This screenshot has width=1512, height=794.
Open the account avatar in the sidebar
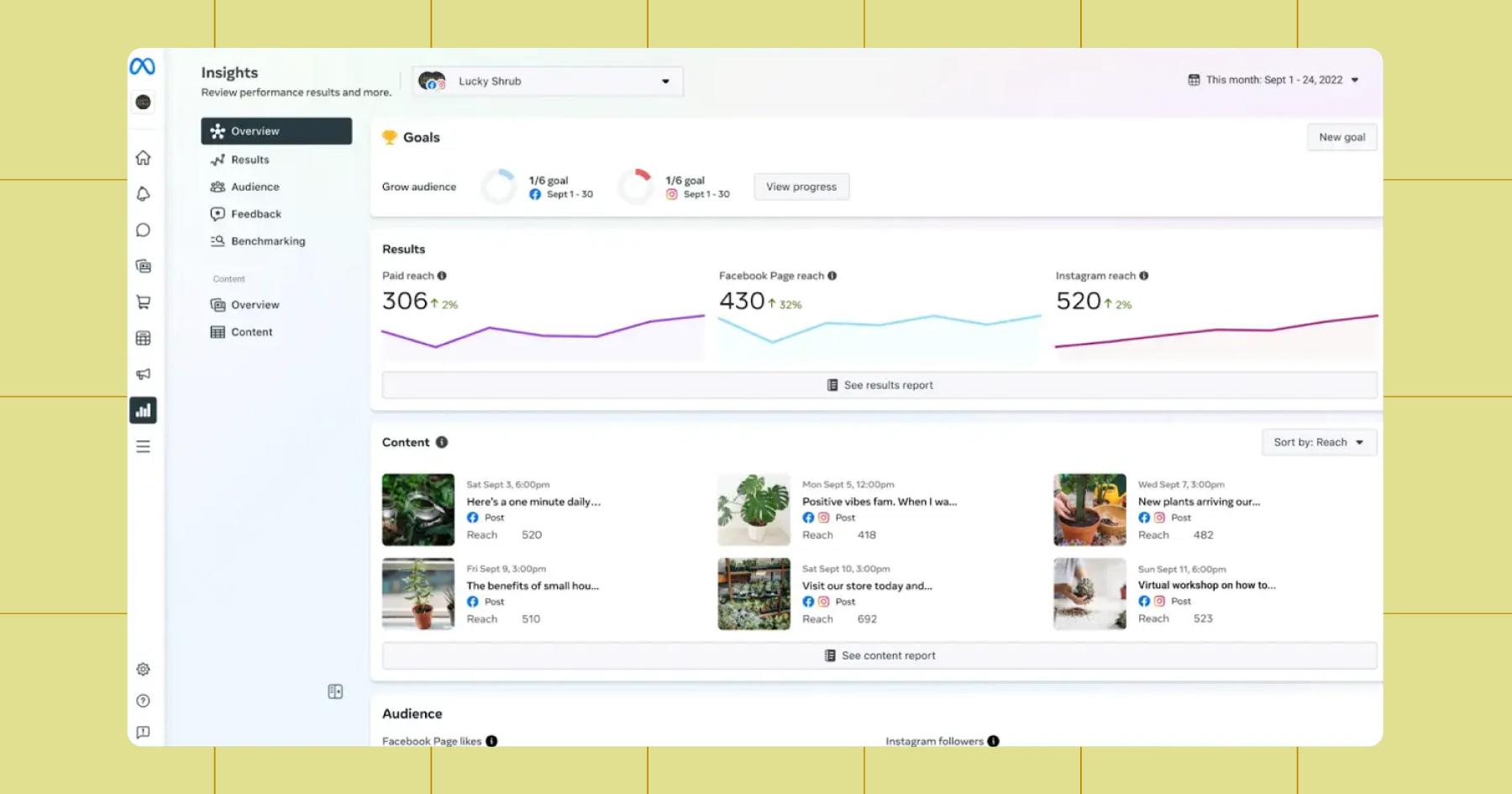coord(143,103)
